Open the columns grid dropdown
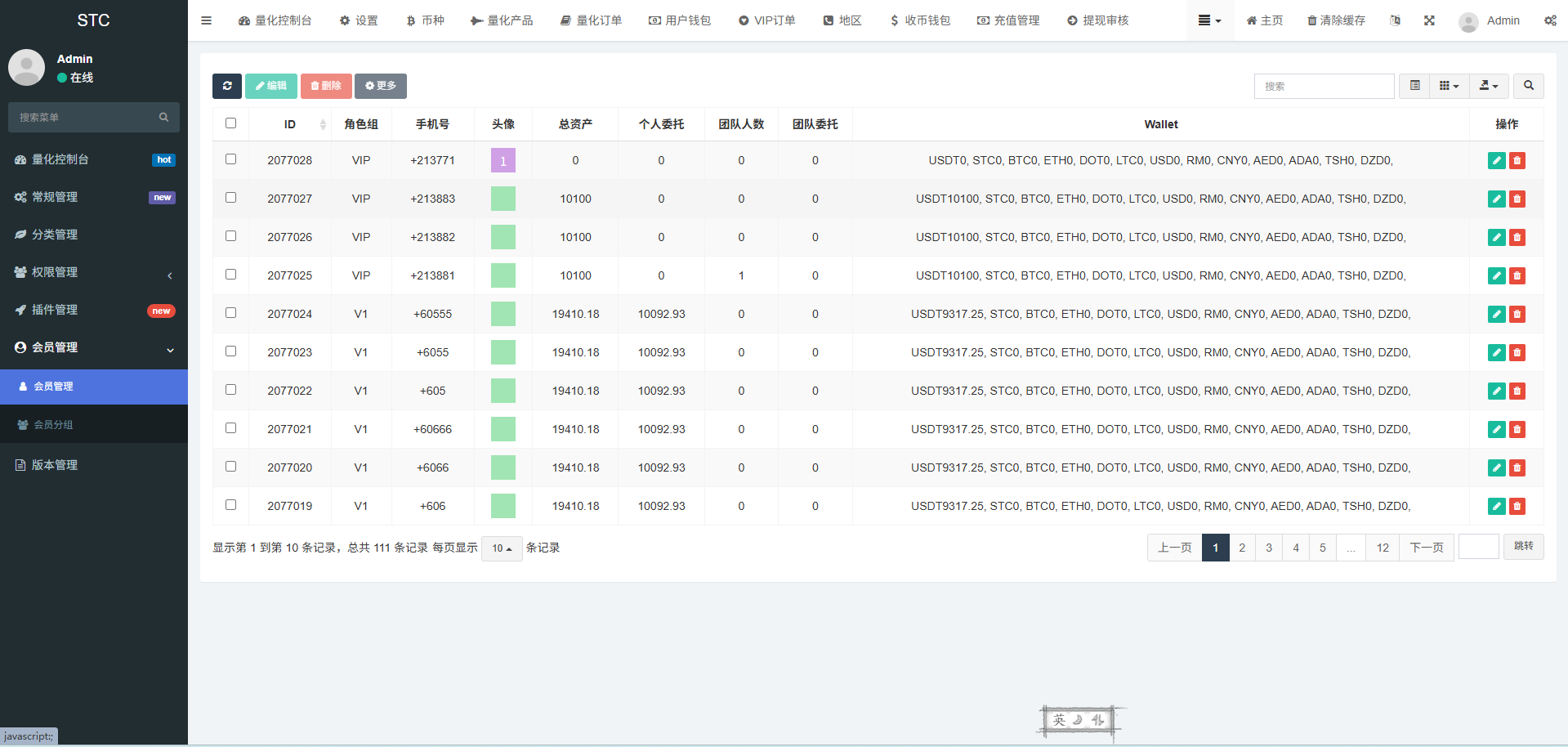The width and height of the screenshot is (1568, 747). (x=1449, y=86)
